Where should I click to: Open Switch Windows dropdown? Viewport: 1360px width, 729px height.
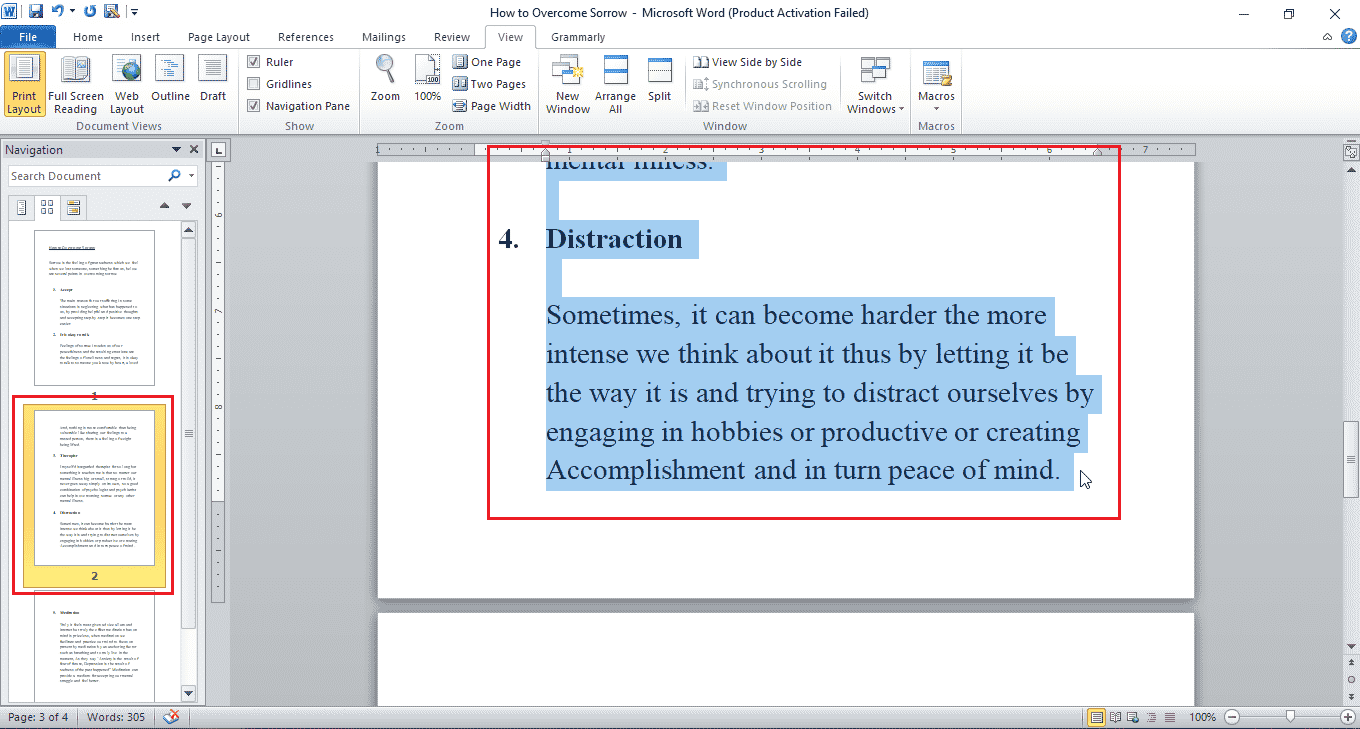(875, 86)
